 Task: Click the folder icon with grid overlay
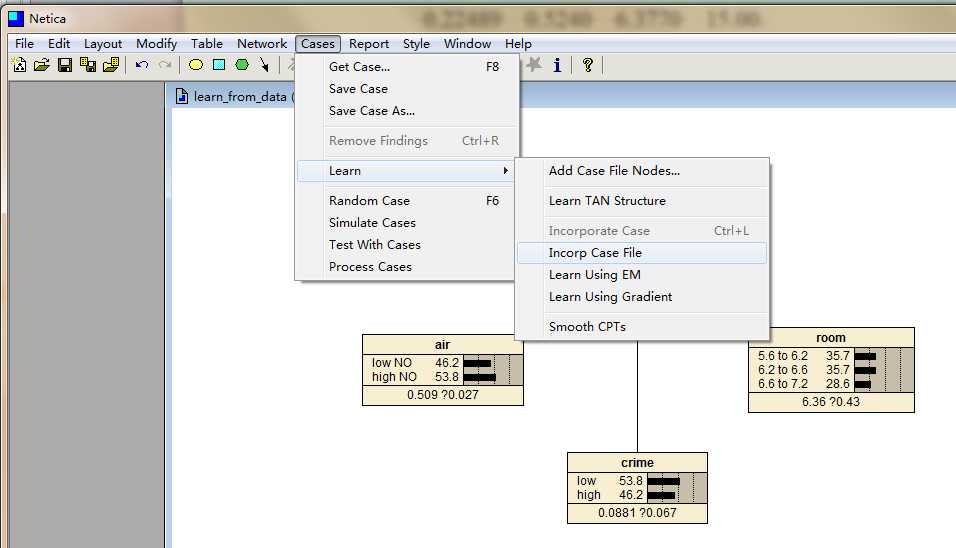(x=111, y=65)
